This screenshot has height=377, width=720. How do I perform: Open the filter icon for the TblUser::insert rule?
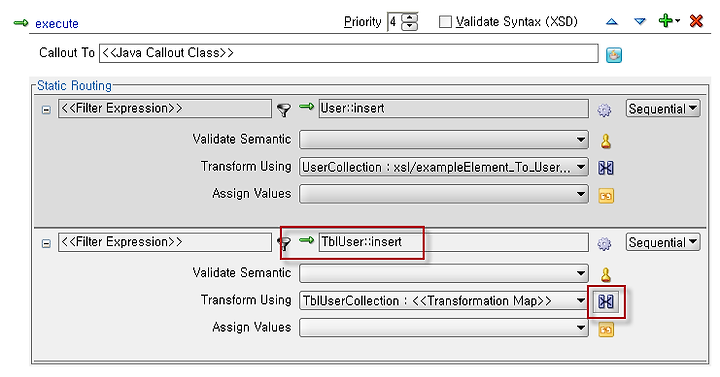[285, 243]
